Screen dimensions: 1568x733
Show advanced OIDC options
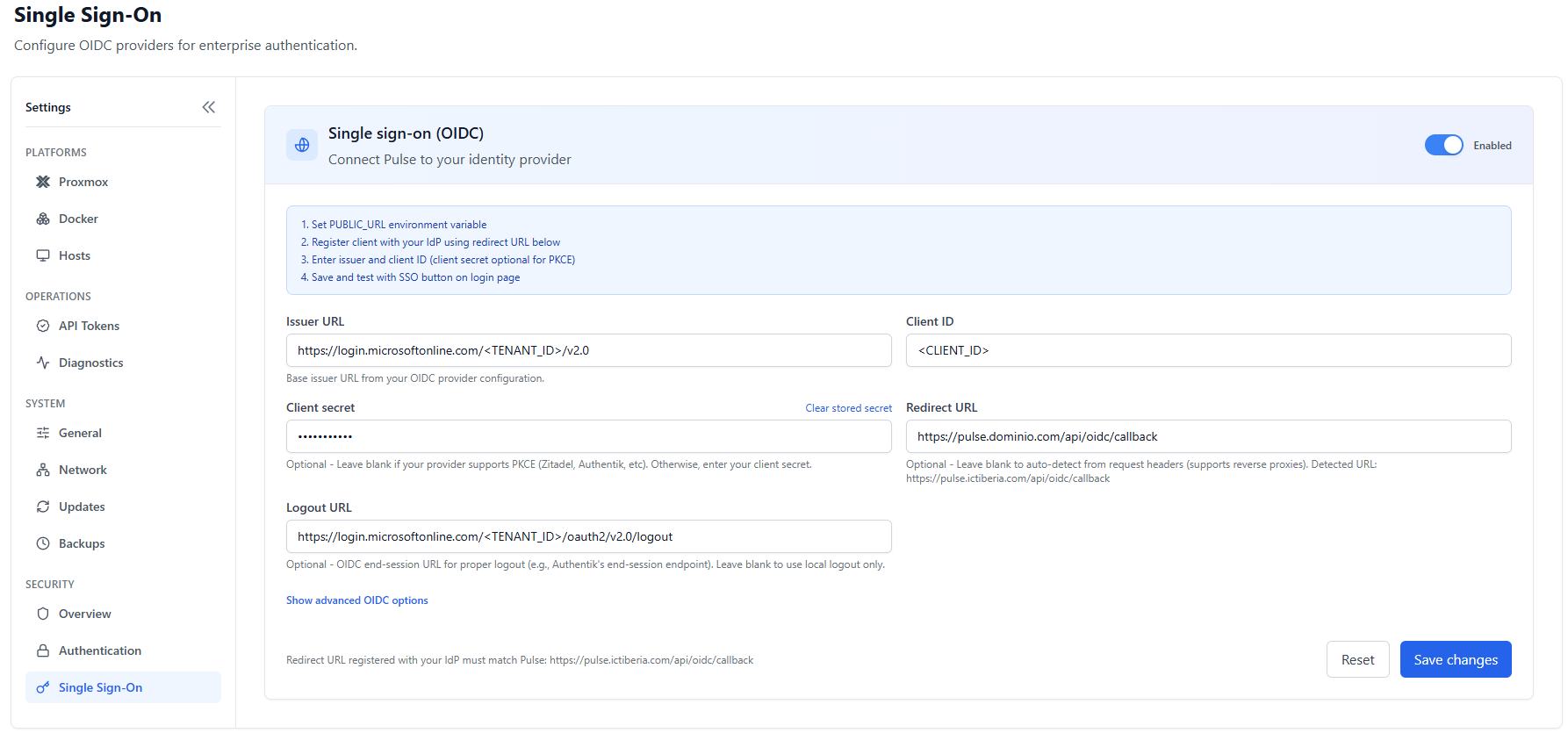(356, 600)
